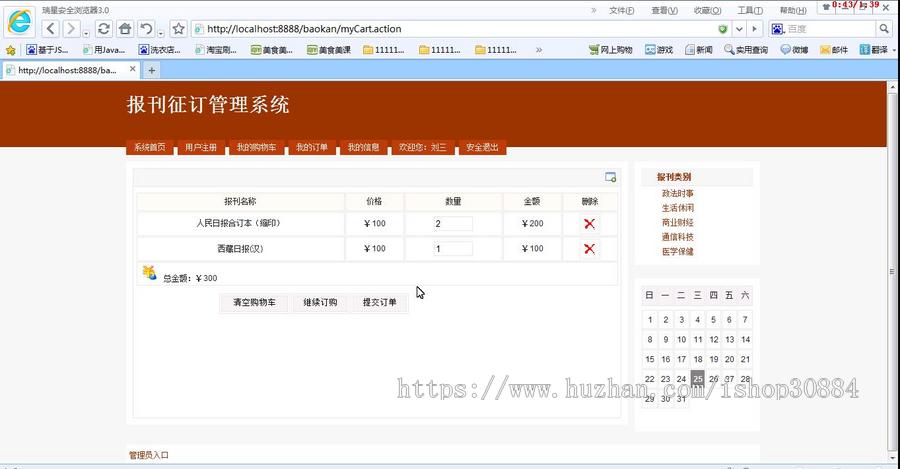Image resolution: width=900 pixels, height=469 pixels.
Task: Open the 新闻 shortcut
Action: click(x=699, y=50)
